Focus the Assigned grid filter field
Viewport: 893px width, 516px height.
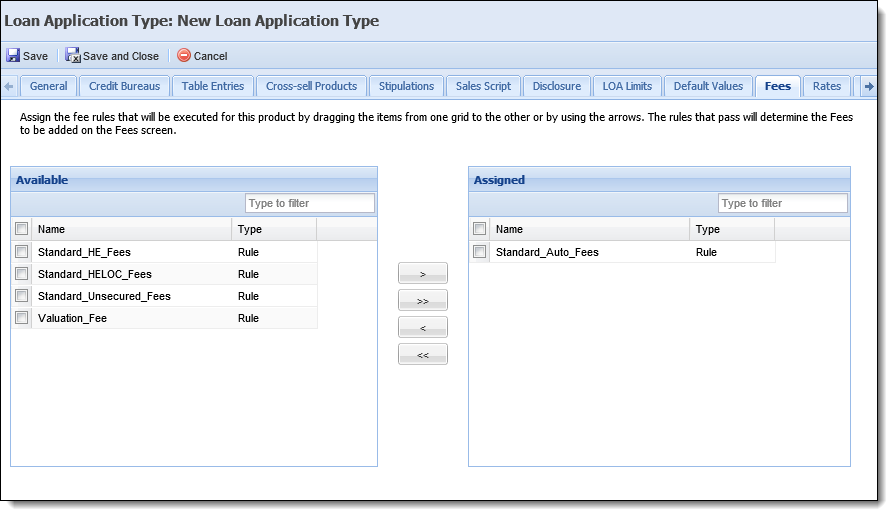click(783, 203)
